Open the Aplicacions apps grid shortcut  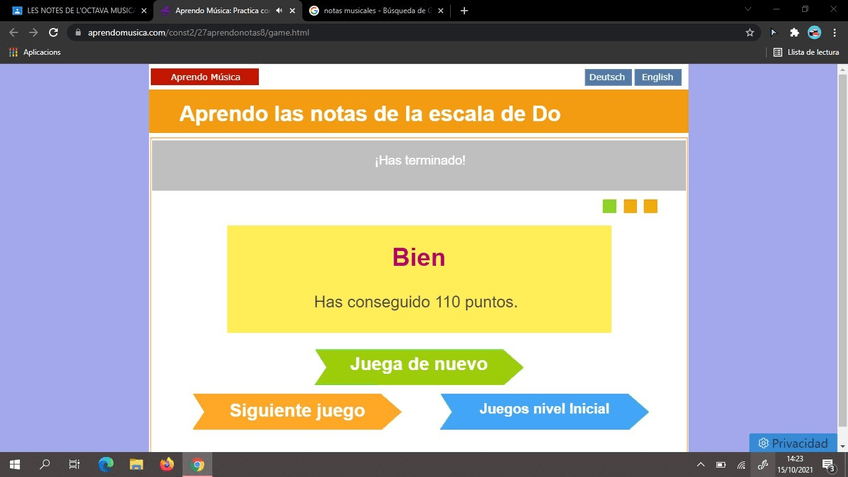pos(35,52)
